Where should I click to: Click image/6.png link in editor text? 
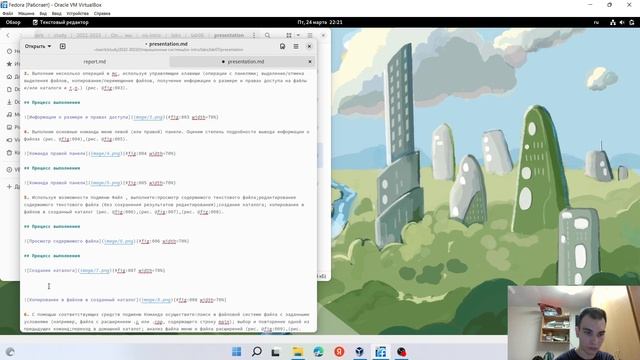point(118,241)
